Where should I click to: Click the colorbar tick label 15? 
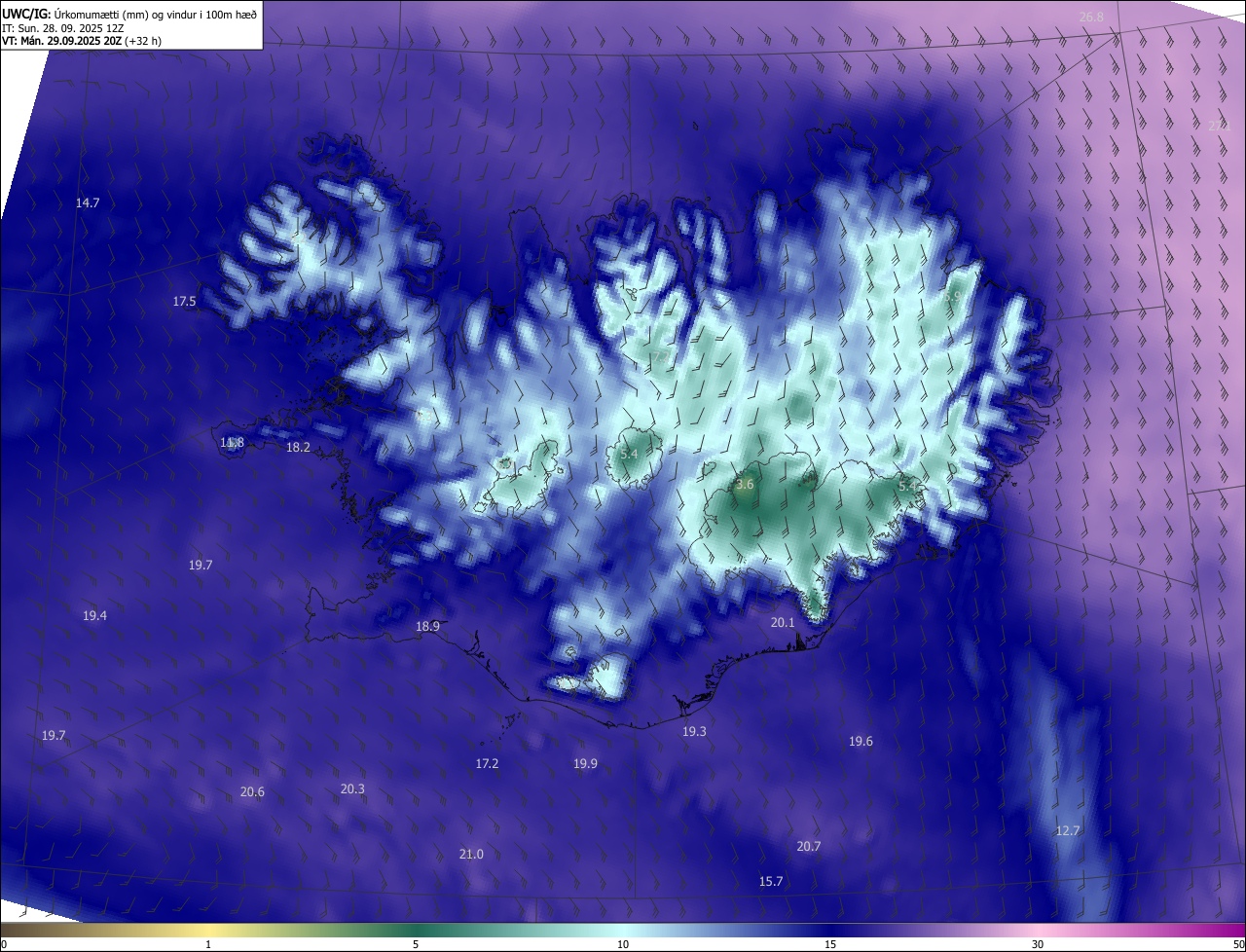click(830, 945)
